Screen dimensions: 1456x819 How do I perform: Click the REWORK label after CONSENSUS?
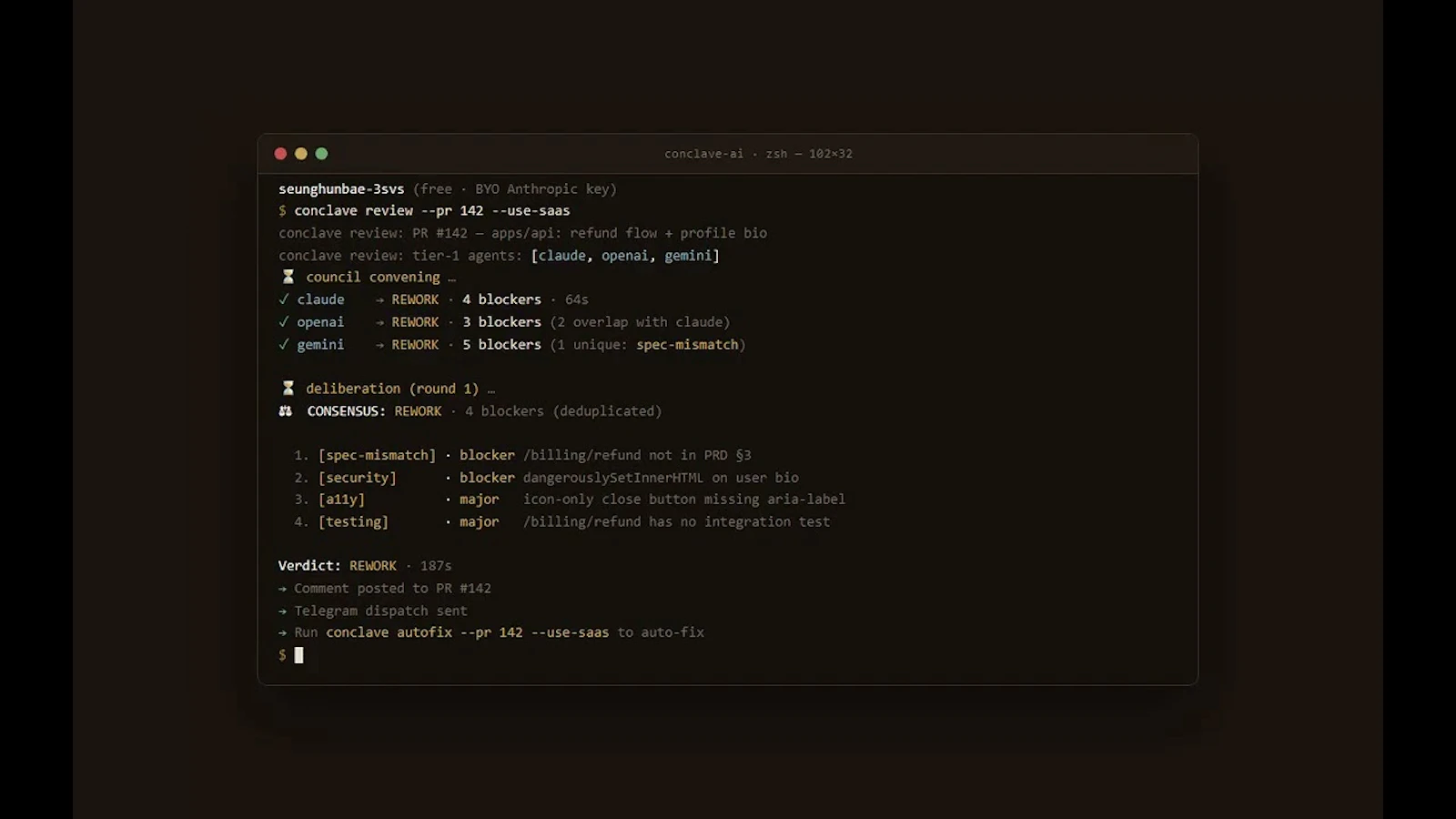click(418, 411)
